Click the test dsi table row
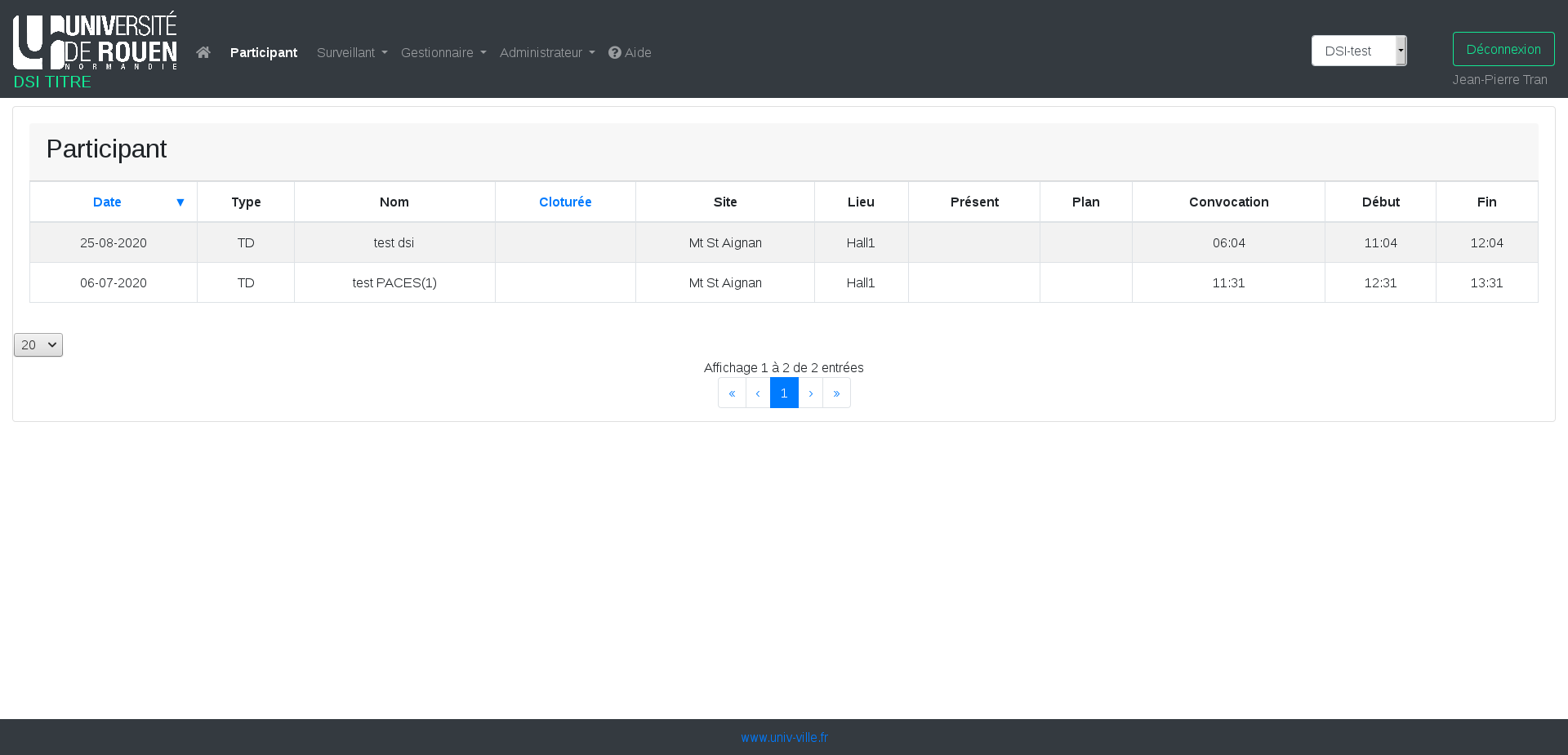This screenshot has height=755, width=1568. [394, 243]
